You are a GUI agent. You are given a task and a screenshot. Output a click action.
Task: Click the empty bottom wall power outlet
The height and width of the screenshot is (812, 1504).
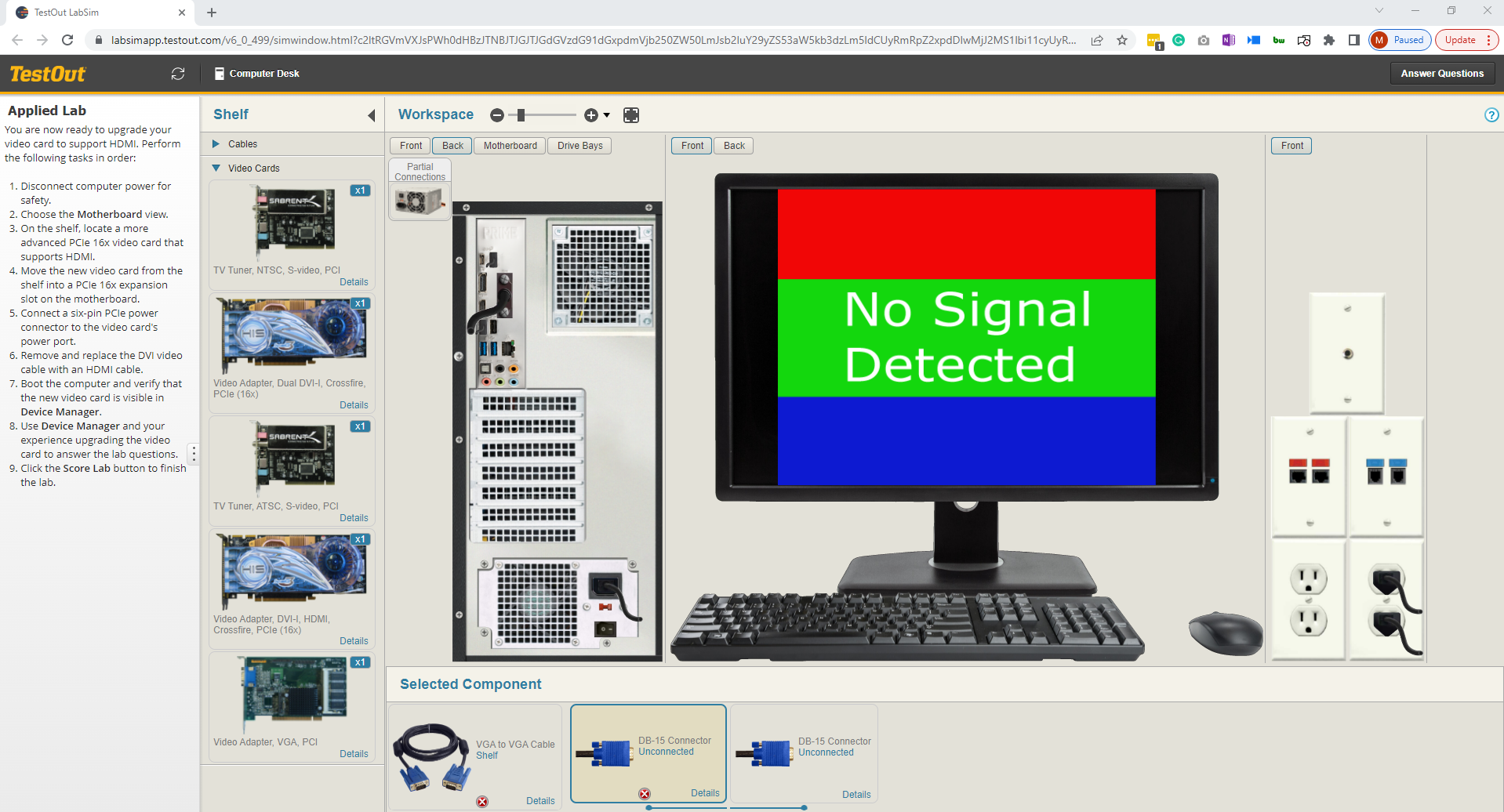tap(1309, 622)
